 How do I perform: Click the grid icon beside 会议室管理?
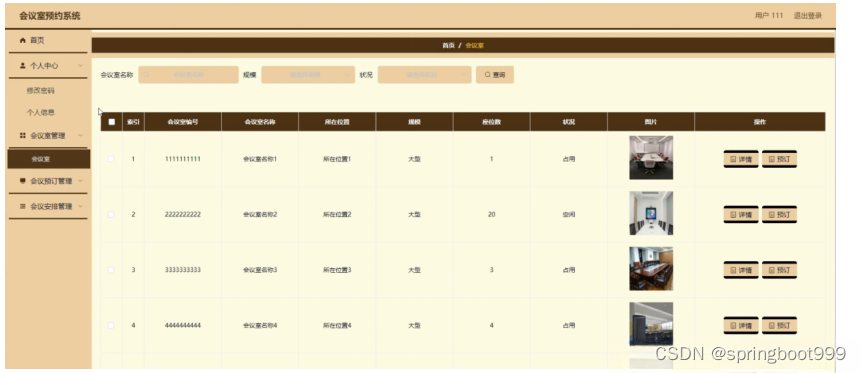coord(23,136)
